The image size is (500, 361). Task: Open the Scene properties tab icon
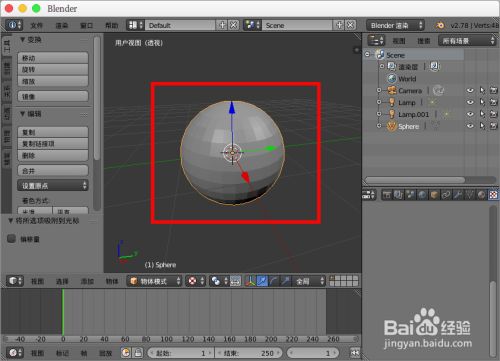click(x=410, y=195)
